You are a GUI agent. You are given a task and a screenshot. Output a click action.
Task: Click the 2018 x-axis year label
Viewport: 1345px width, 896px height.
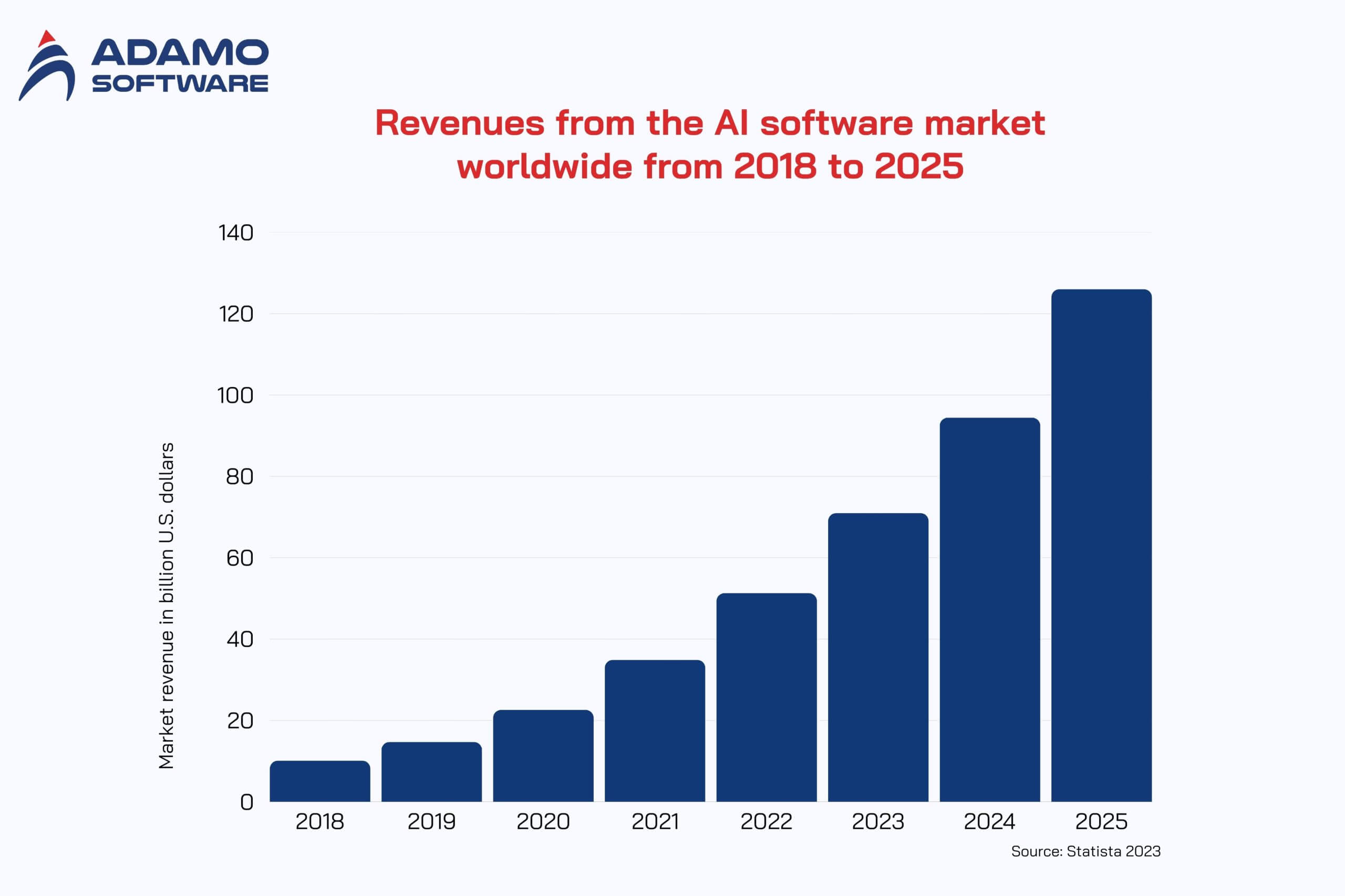pyautogui.click(x=319, y=822)
